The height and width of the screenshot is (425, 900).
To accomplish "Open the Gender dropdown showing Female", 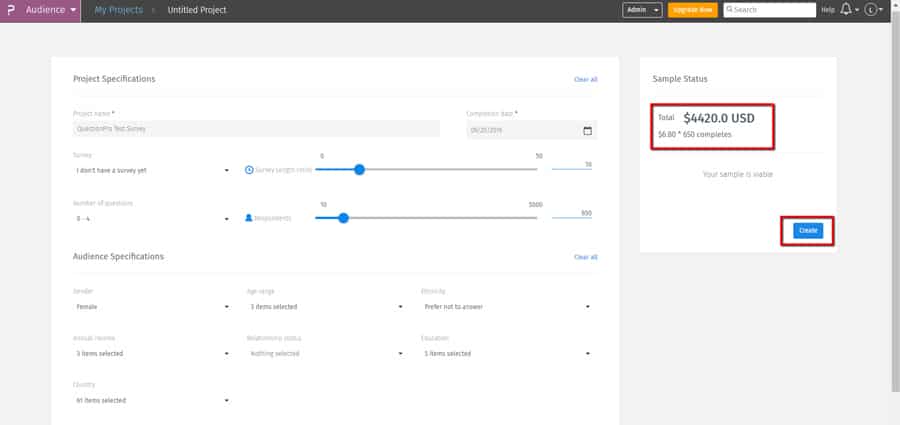I will click(152, 307).
